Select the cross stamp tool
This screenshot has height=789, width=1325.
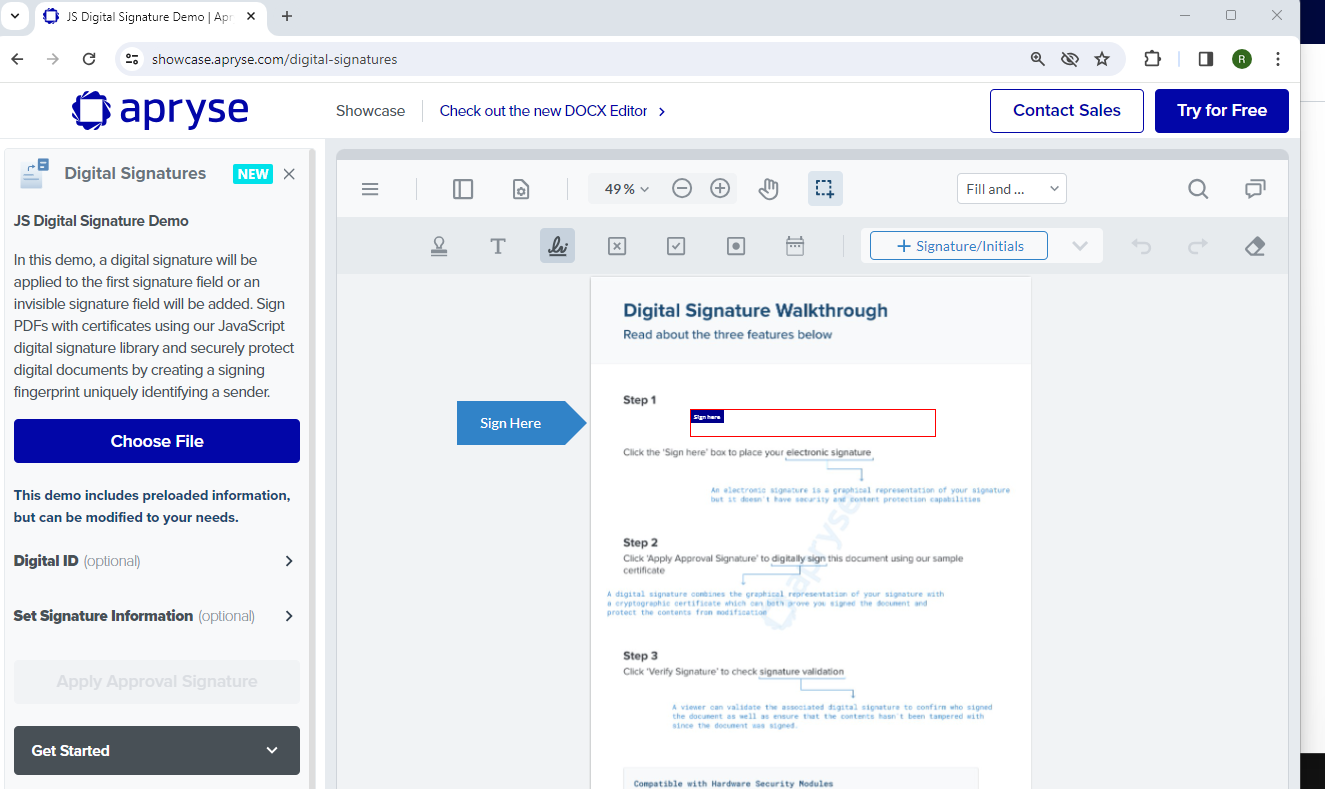pos(617,246)
